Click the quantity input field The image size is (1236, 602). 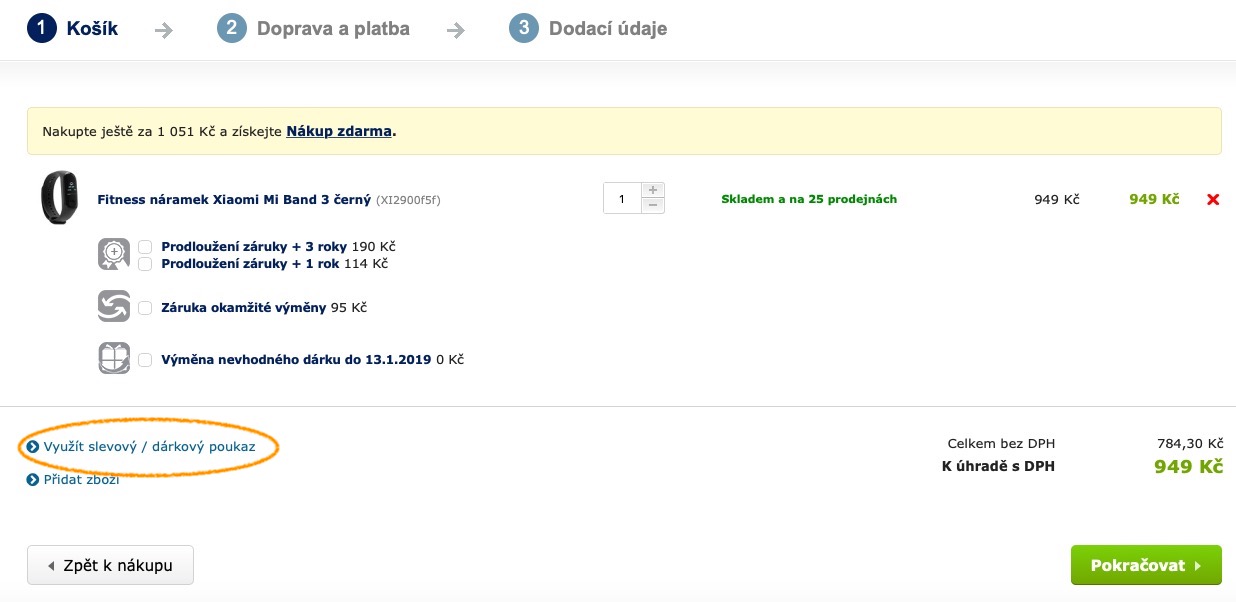pos(621,199)
